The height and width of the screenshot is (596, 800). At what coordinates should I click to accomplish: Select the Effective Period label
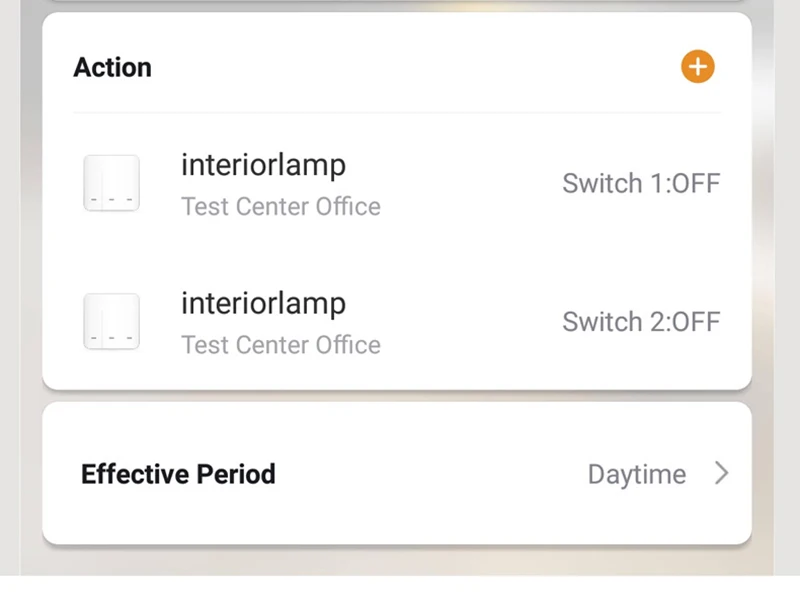178,473
